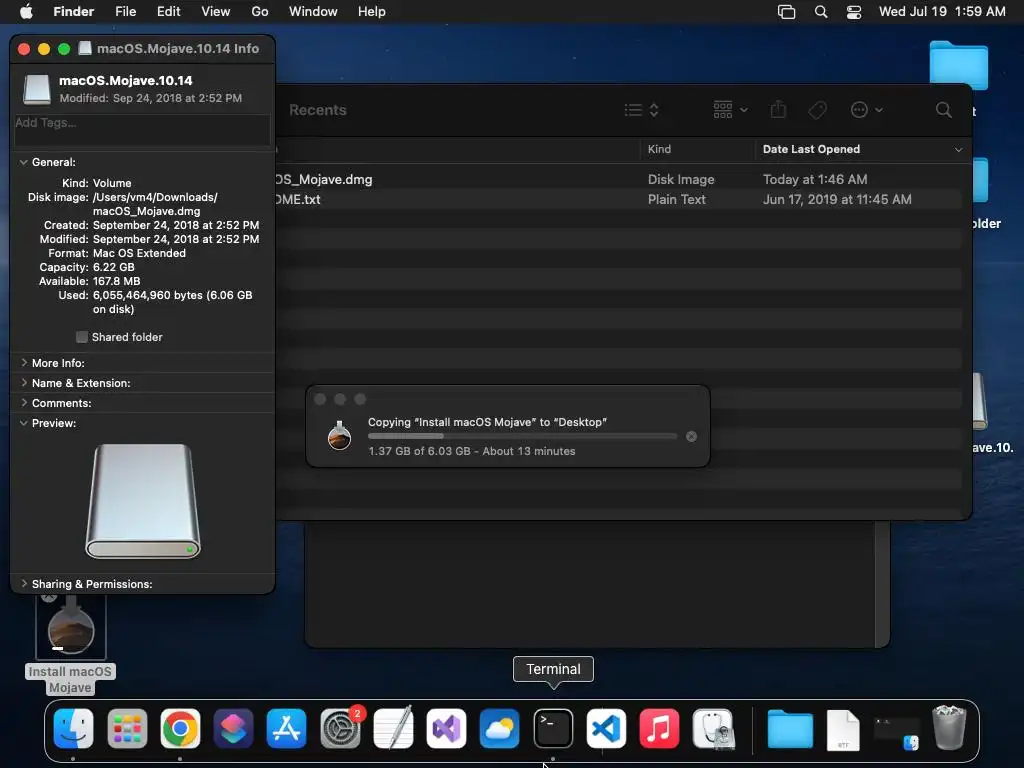Click the macOS.Mojave.10.14 volume icon in Info header
This screenshot has width=1024, height=768.
(37, 89)
